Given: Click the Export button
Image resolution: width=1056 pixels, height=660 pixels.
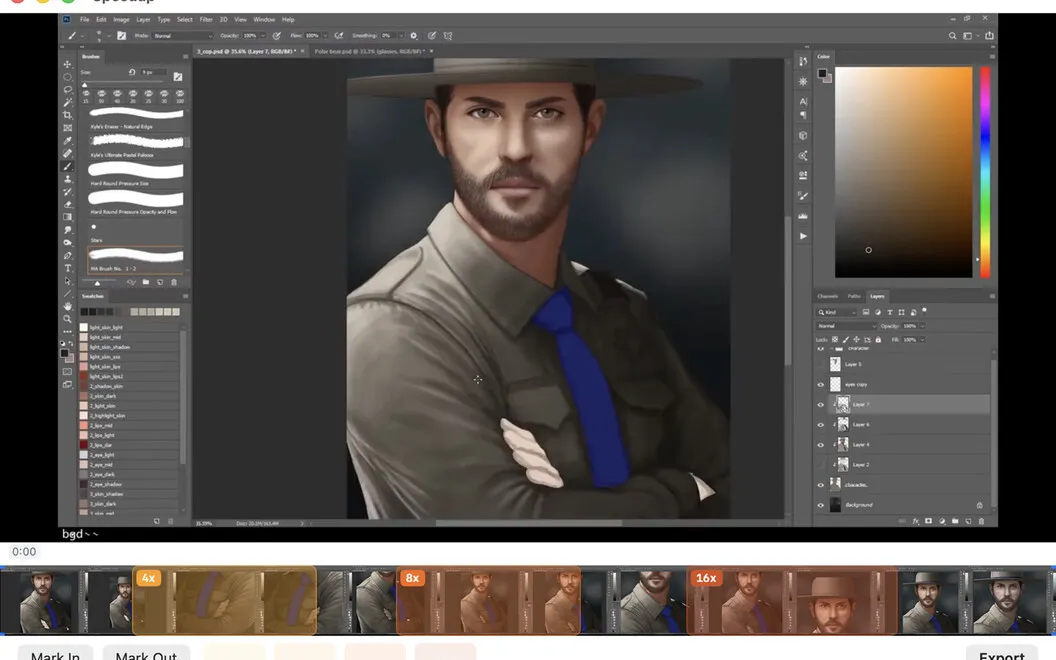Looking at the screenshot, I should (1002, 655).
